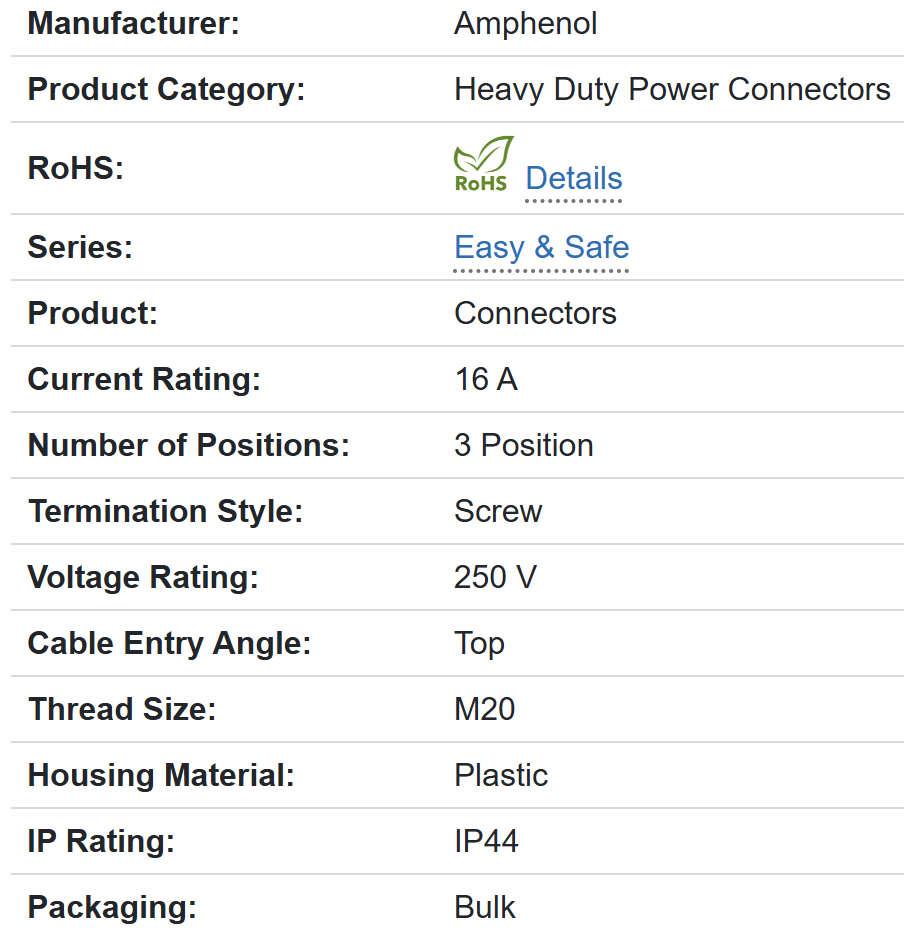Click the Product: label
Image resolution: width=904 pixels, height=932 pixels.
pos(93,313)
